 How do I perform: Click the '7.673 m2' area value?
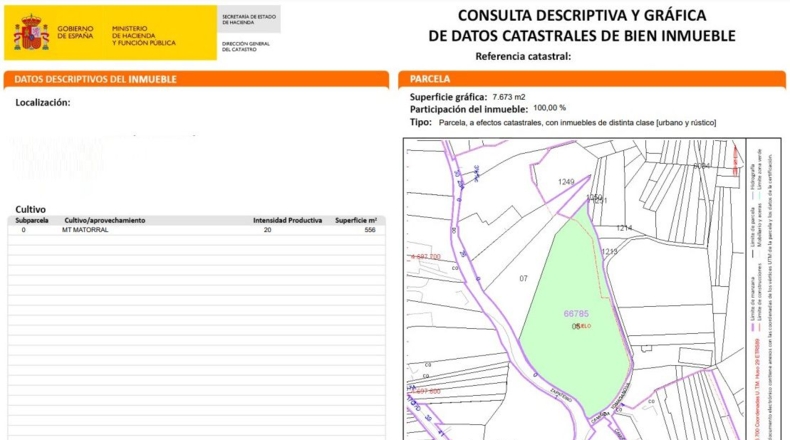[509, 97]
